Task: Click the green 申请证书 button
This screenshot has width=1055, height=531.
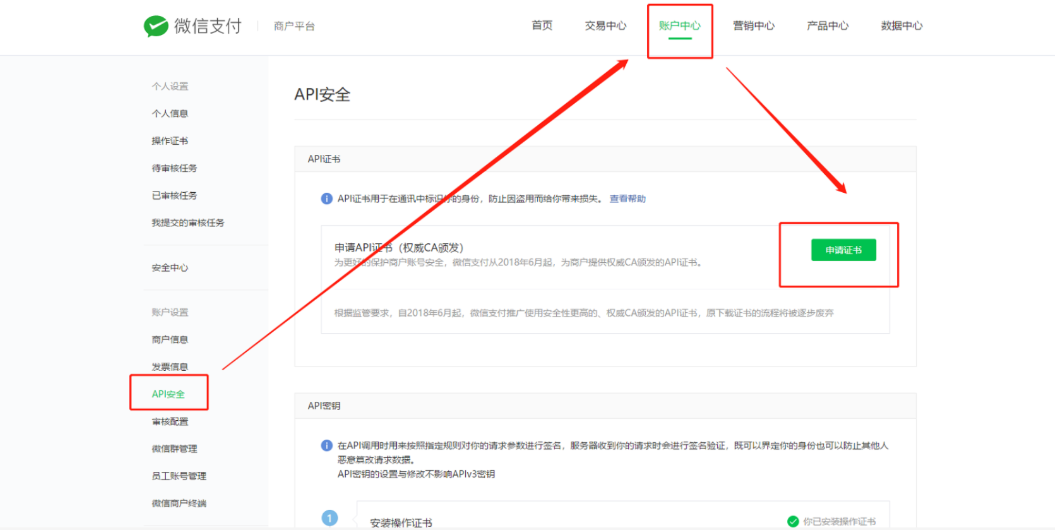Action: (x=844, y=250)
